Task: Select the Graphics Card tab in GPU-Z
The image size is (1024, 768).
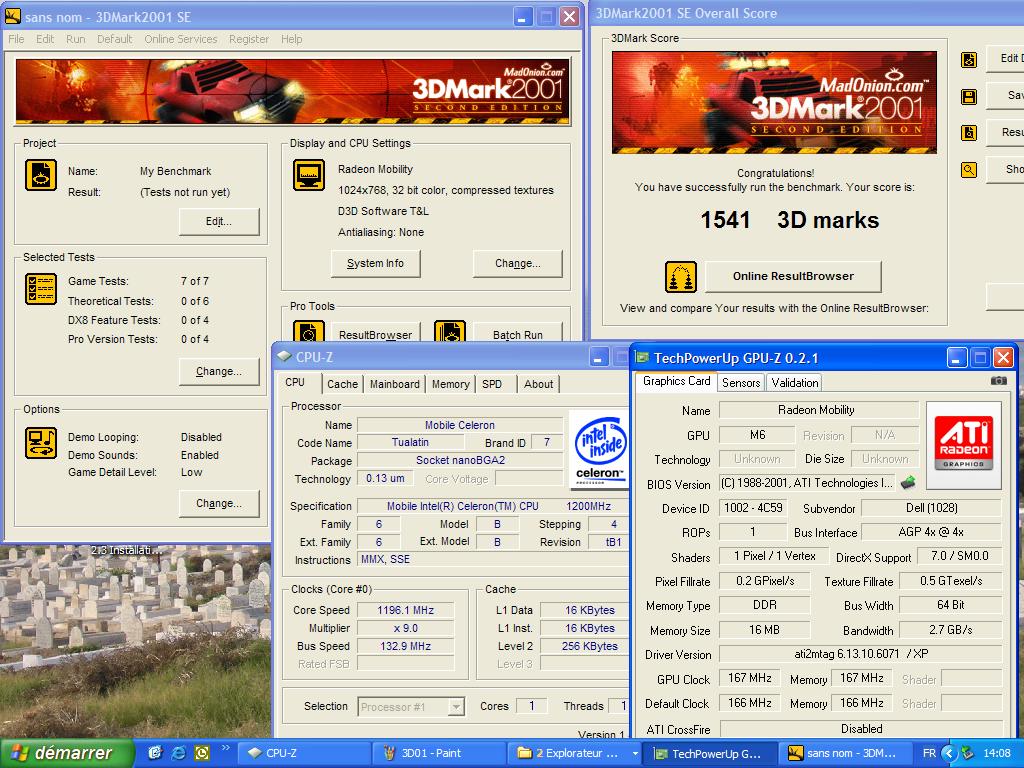Action: [676, 381]
